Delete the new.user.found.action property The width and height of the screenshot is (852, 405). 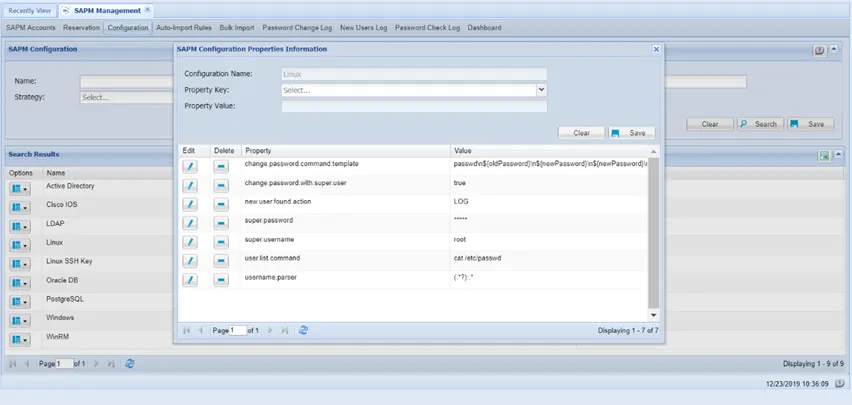[221, 204]
